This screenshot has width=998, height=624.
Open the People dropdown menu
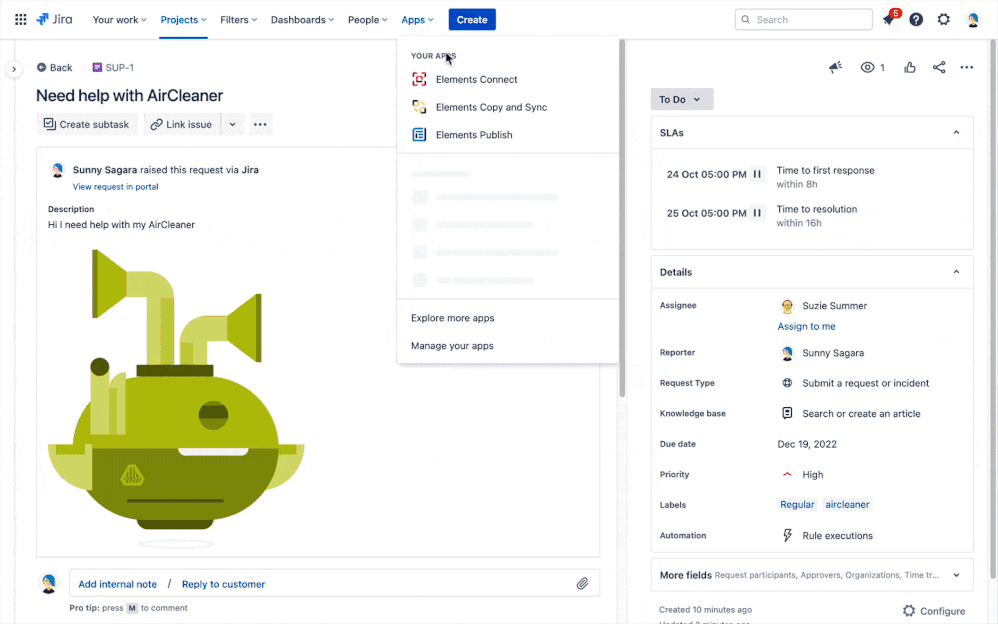pos(367,20)
